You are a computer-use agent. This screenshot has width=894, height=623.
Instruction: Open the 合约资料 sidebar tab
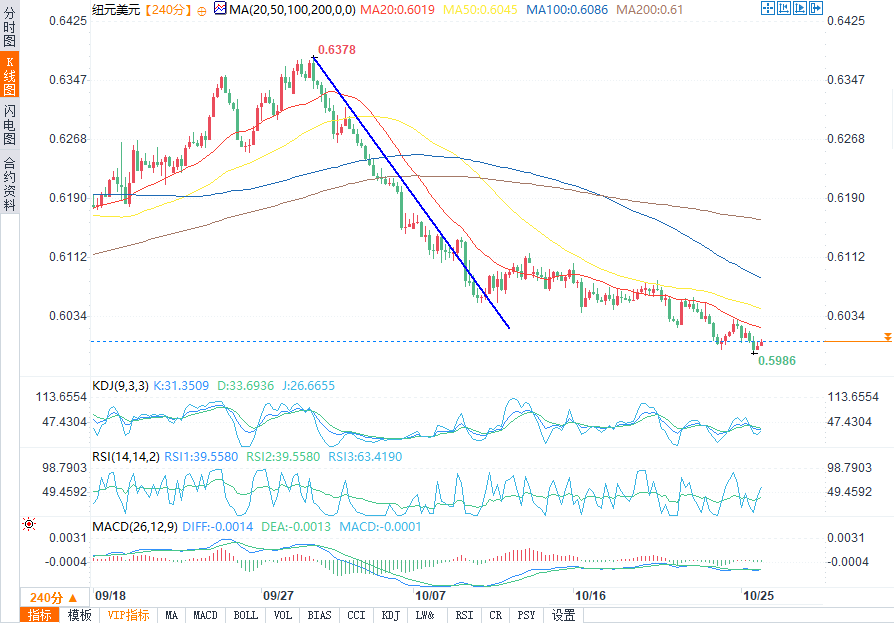[9, 184]
